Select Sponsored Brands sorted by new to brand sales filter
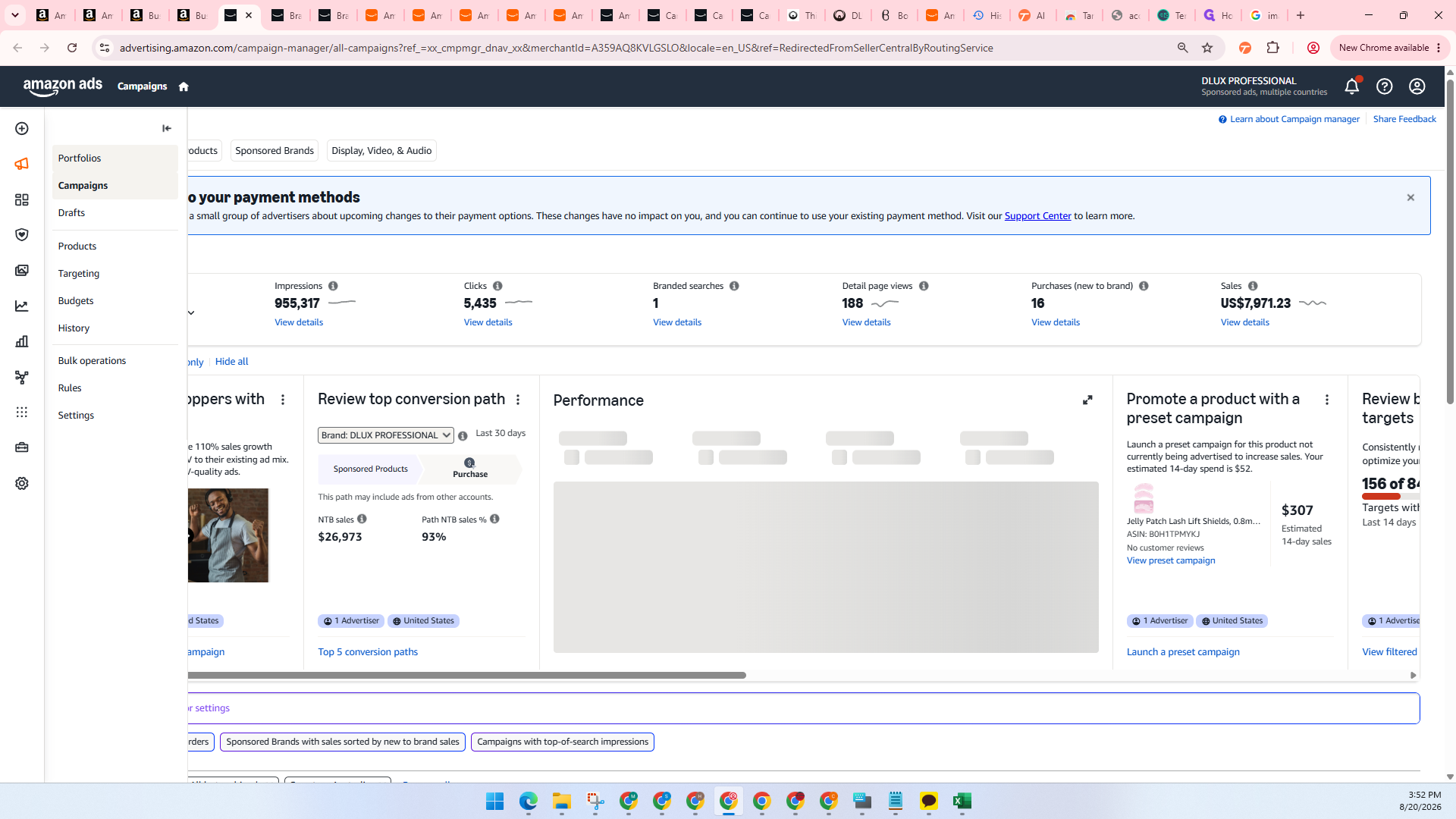 click(x=343, y=742)
